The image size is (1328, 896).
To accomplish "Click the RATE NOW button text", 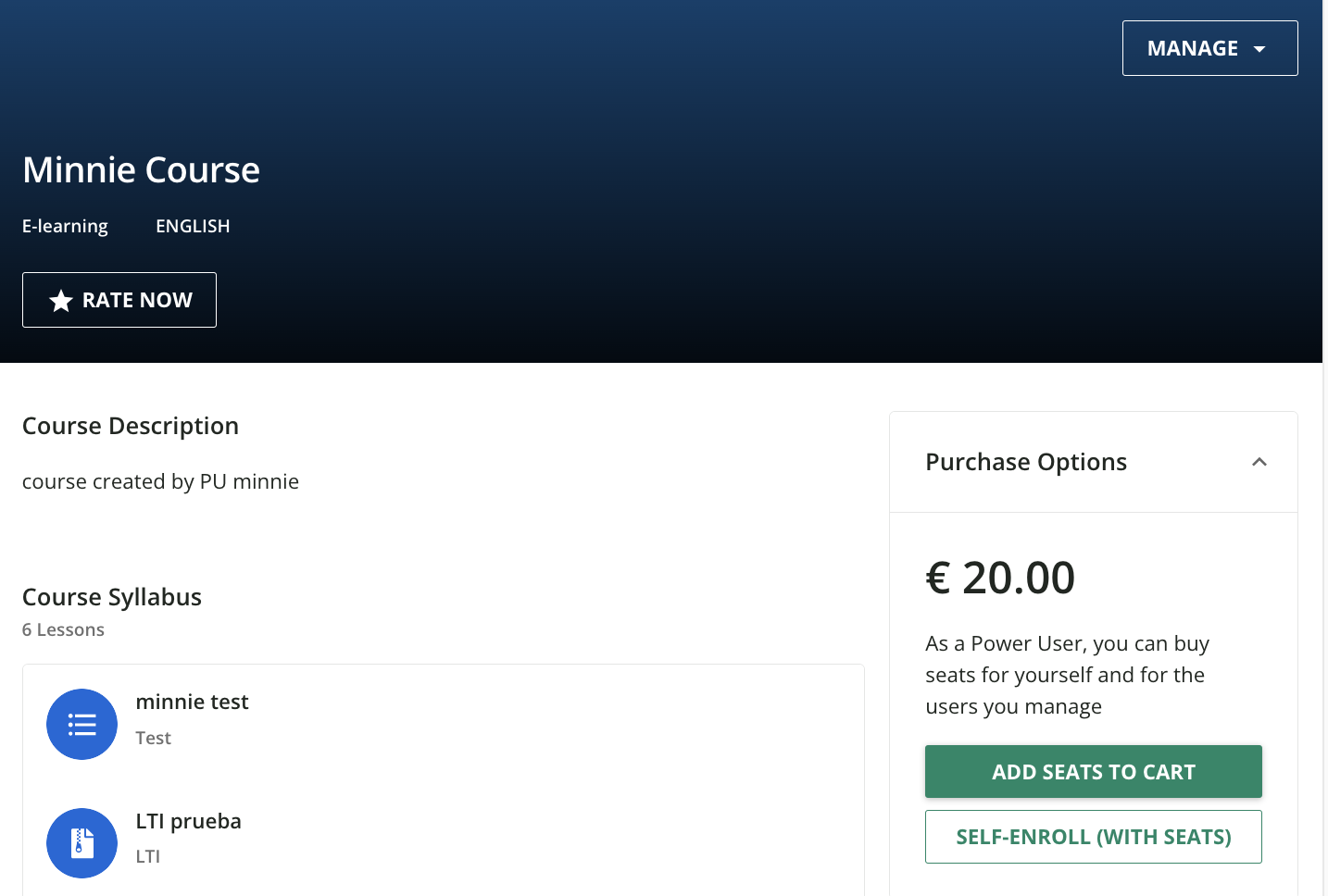I will coord(137,300).
